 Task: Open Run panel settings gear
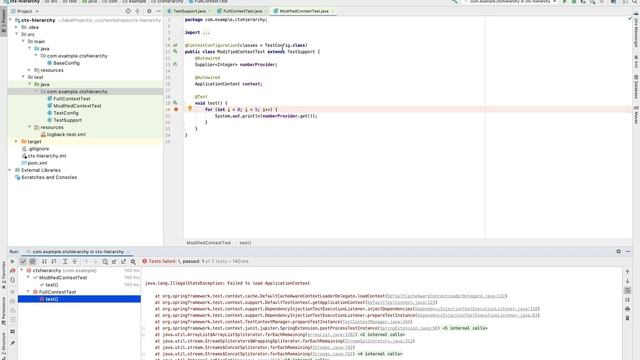(618, 251)
